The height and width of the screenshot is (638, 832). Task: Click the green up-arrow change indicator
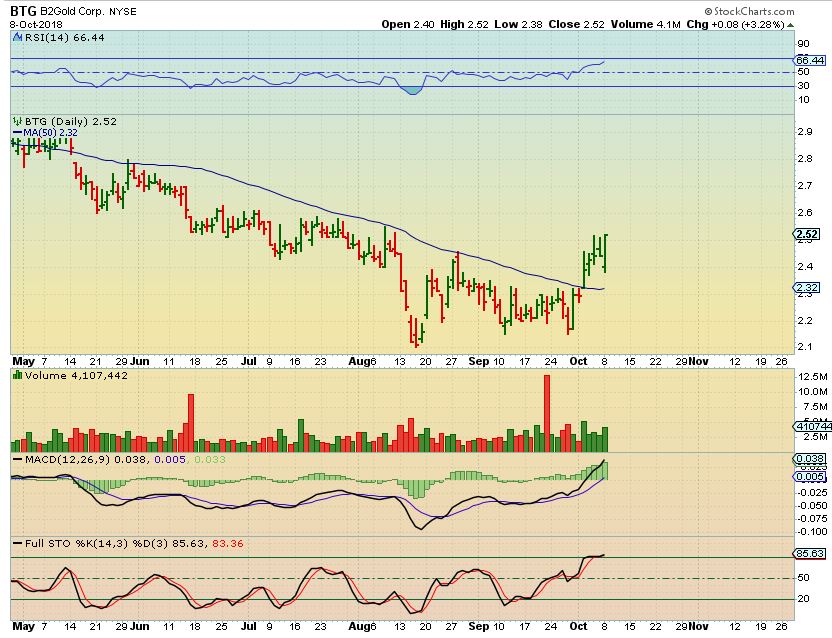791,25
